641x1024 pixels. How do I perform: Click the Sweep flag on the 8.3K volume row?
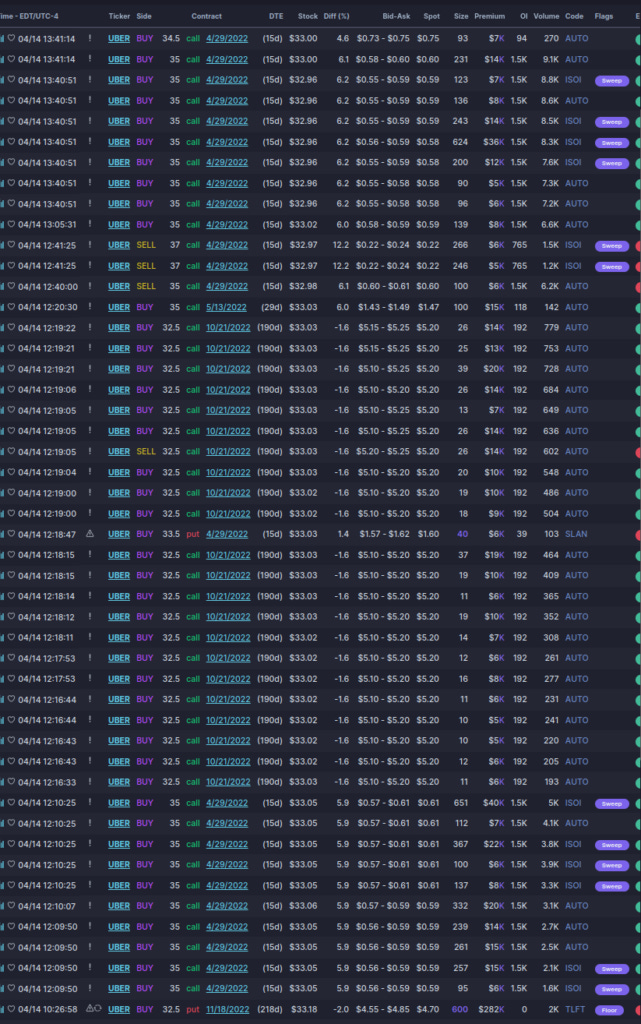[612, 143]
